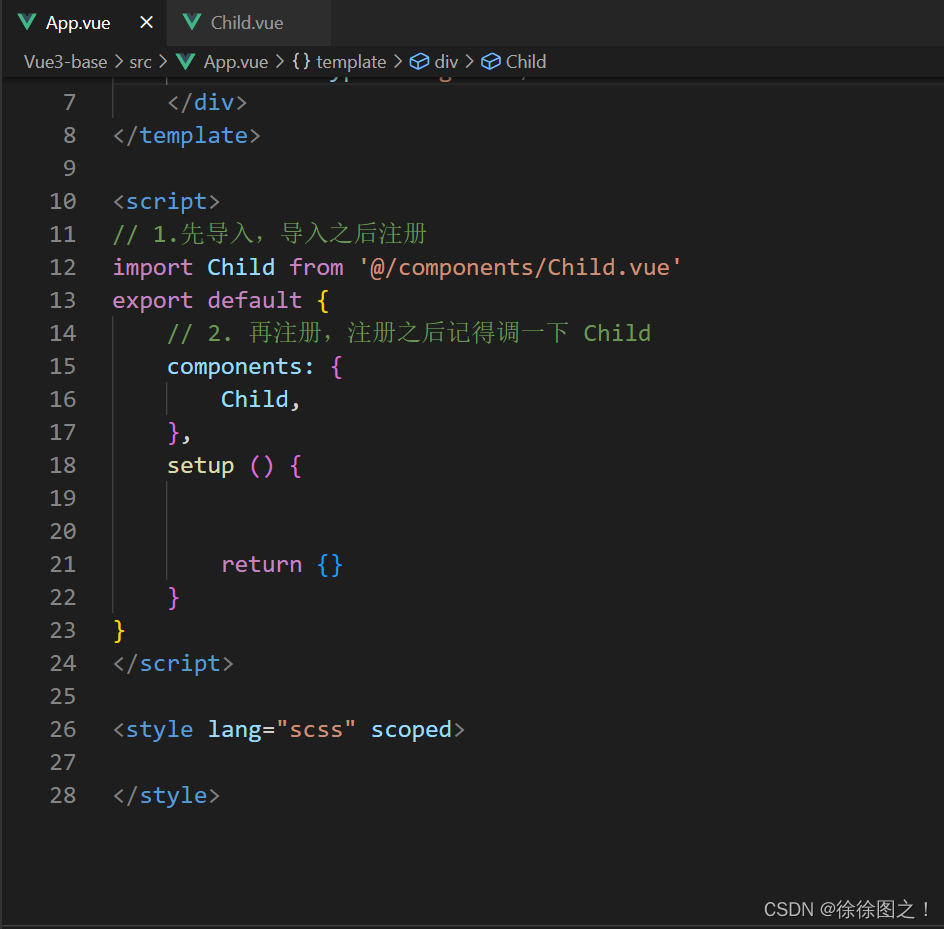Click the symbol icon before div breadcrumb

[418, 61]
